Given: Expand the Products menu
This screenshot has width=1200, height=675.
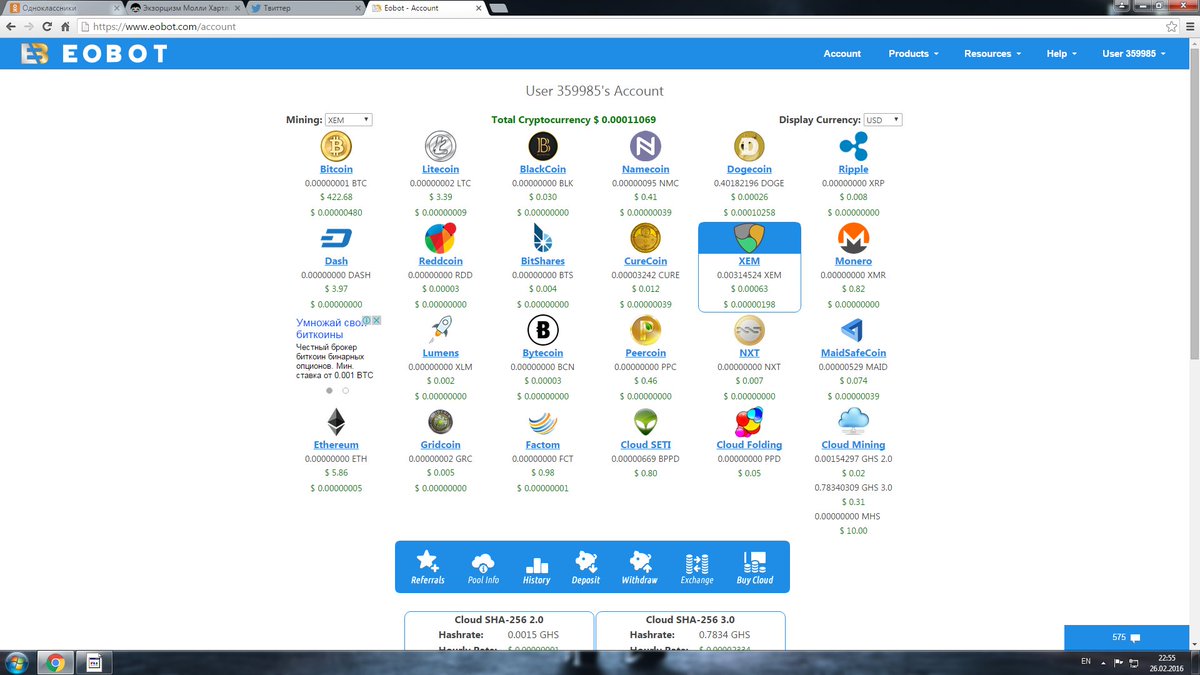Looking at the screenshot, I should [x=911, y=53].
